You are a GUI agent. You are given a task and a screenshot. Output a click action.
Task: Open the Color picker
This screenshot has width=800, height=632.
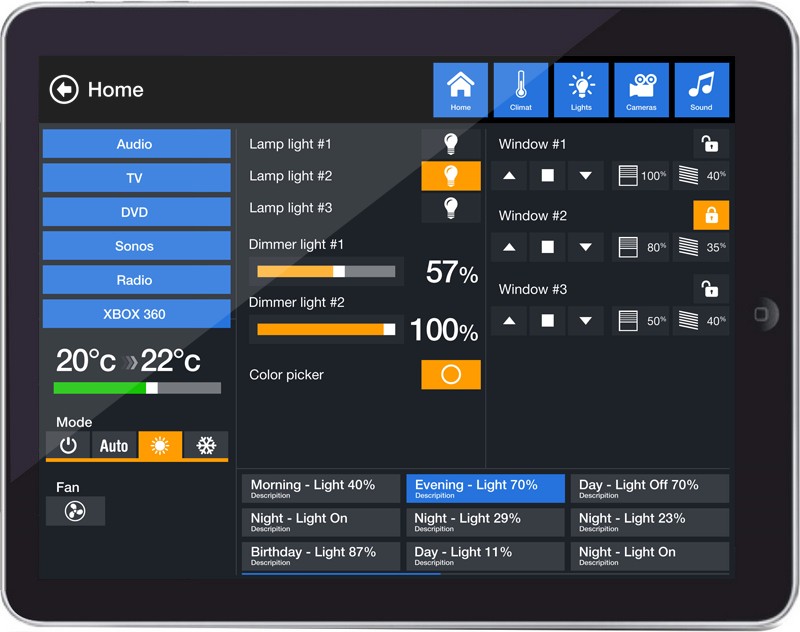coord(450,375)
